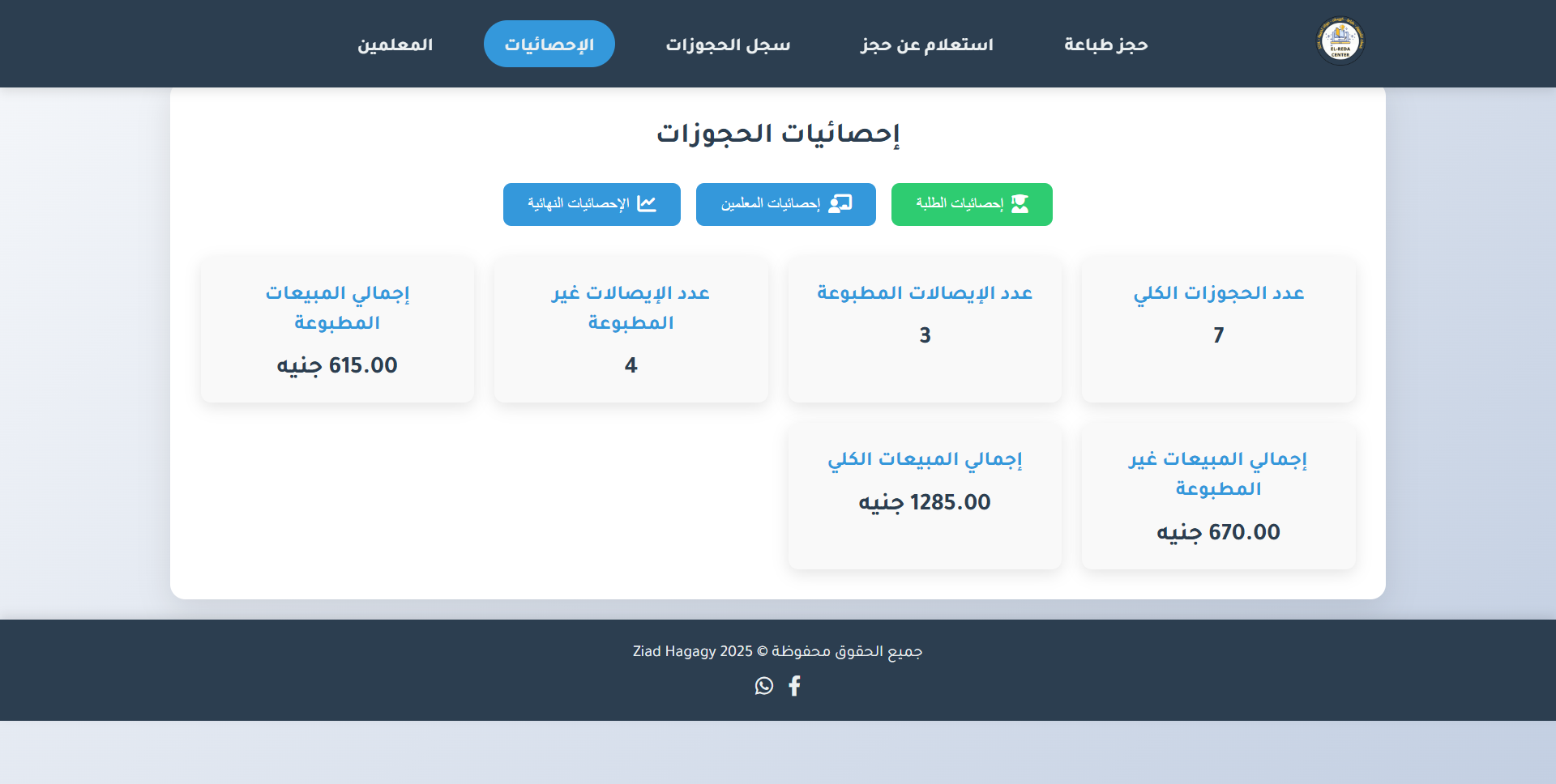Show إحصائيات الطلبة statistics
Screen dimensions: 1556x784
pyautogui.click(x=972, y=204)
